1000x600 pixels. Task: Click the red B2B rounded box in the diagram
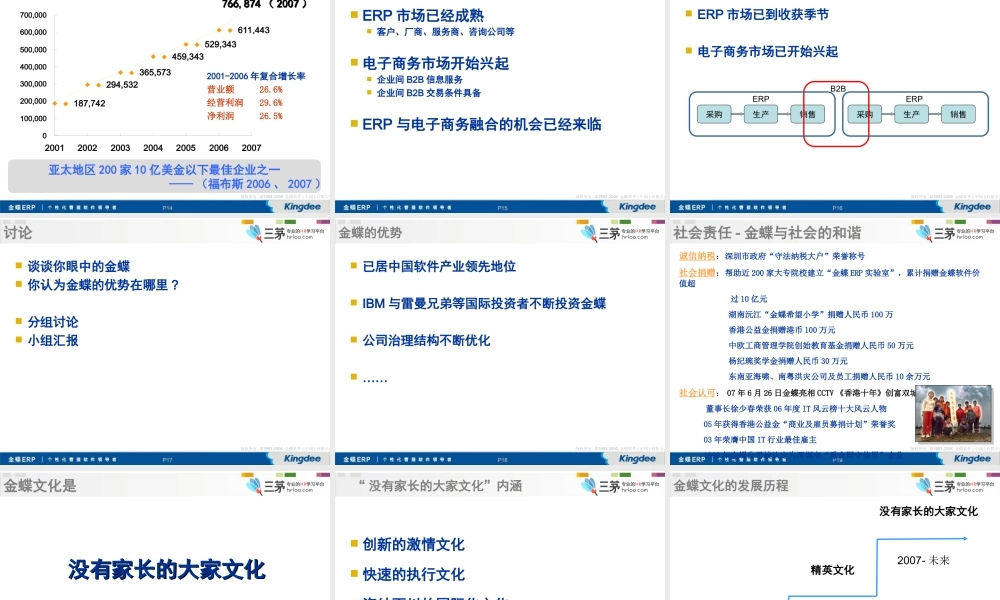[x=836, y=114]
